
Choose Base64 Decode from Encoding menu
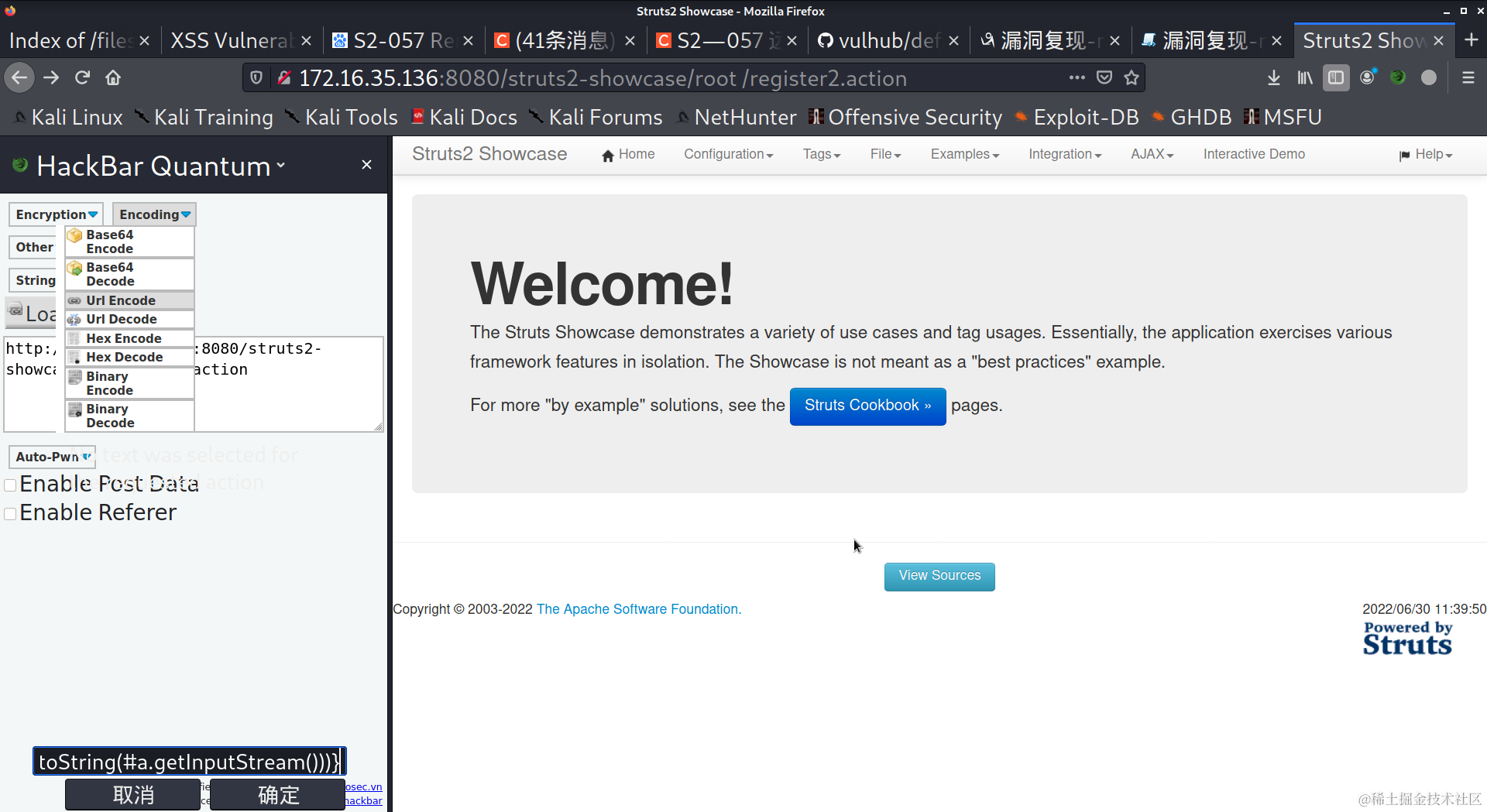129,274
